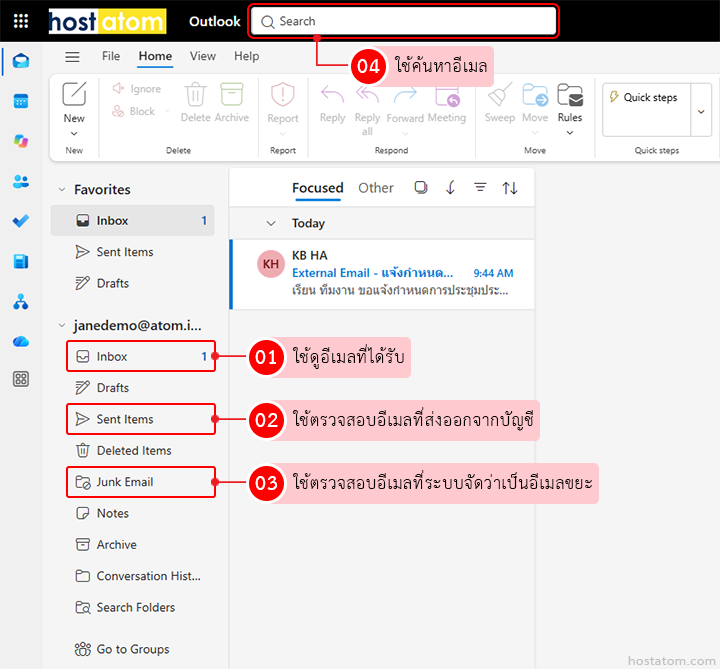Open More apps grid icon
This screenshot has width=720, height=669.
point(21,379)
